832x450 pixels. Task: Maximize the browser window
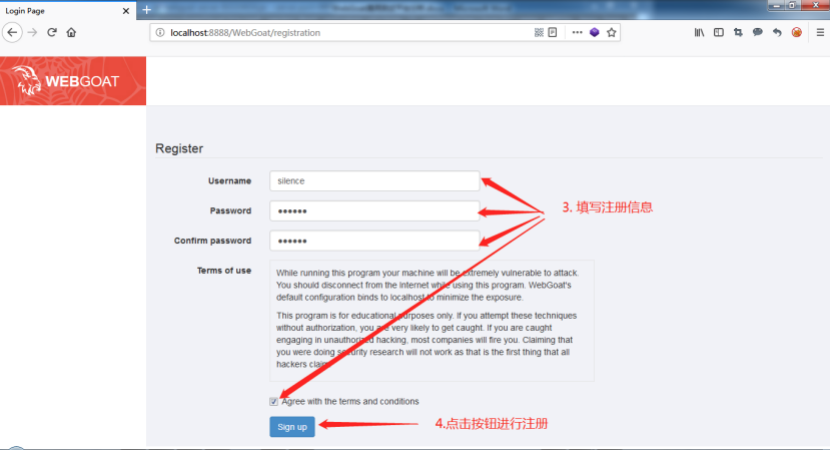792,5
